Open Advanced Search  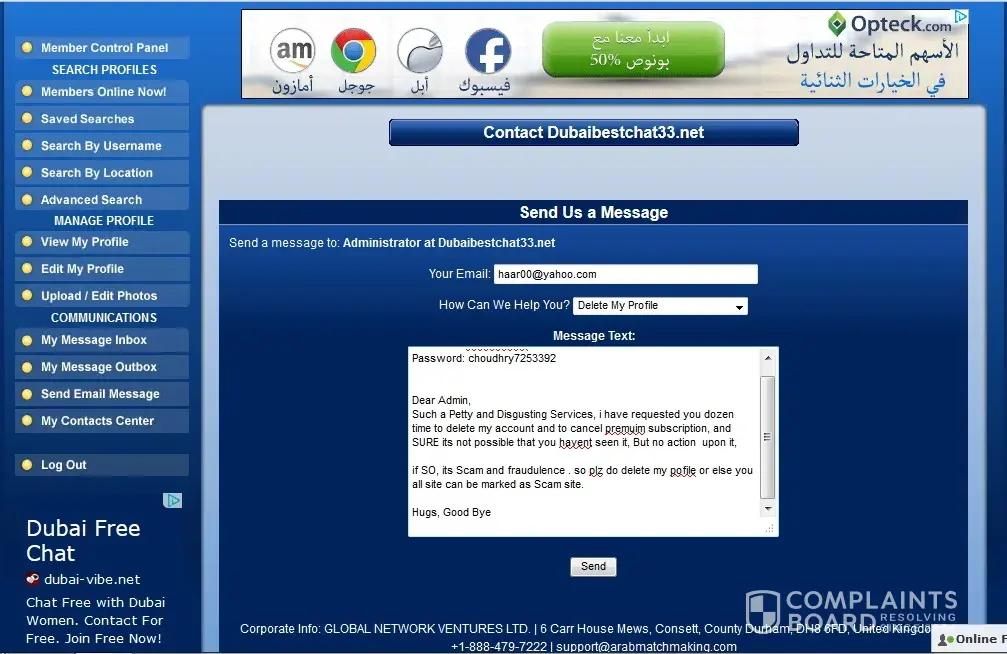click(102, 200)
